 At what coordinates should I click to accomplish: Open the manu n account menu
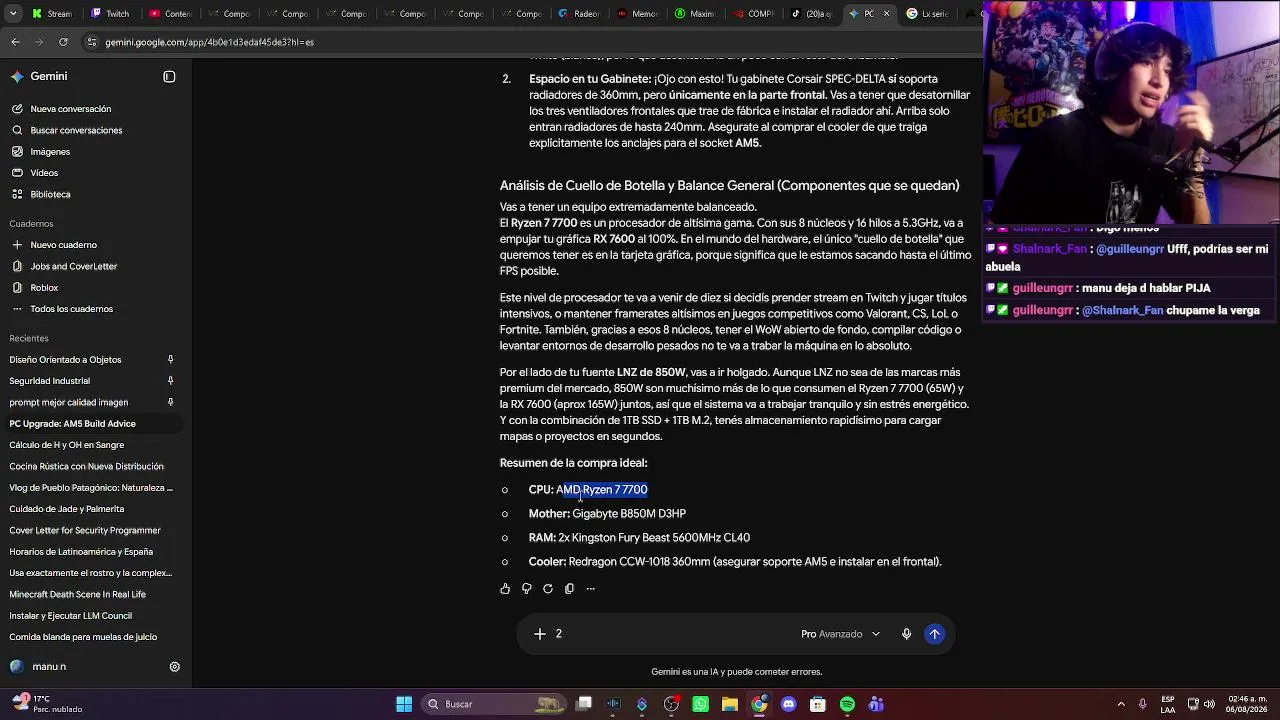coord(39,667)
